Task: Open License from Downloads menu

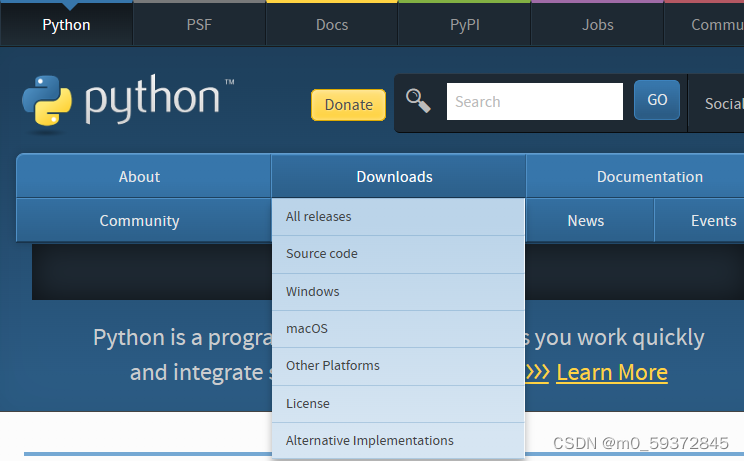Action: 398,404
